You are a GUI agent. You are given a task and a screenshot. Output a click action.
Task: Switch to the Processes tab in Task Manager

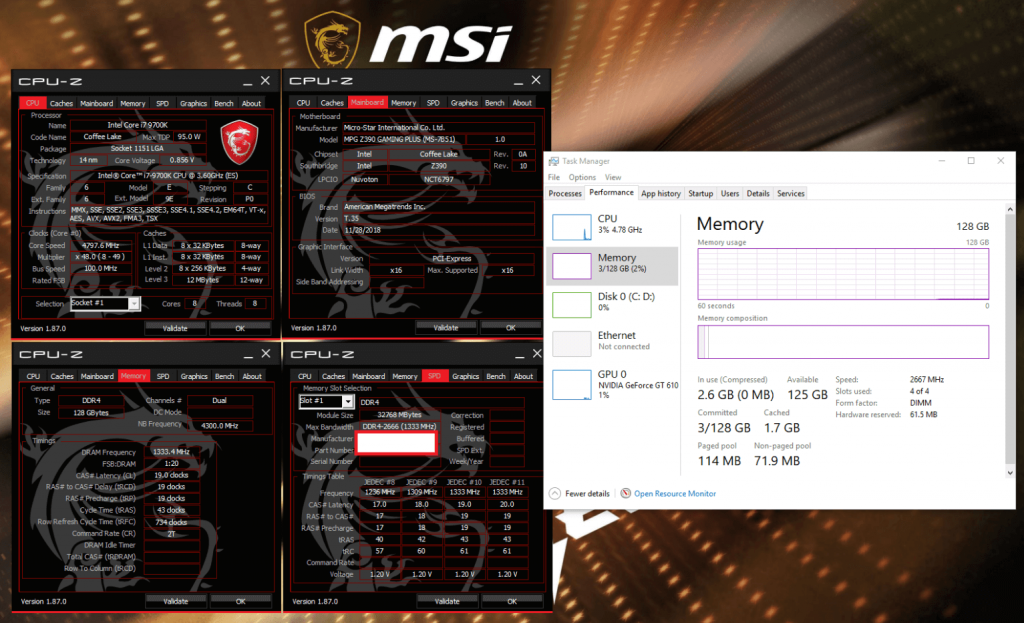coord(566,193)
